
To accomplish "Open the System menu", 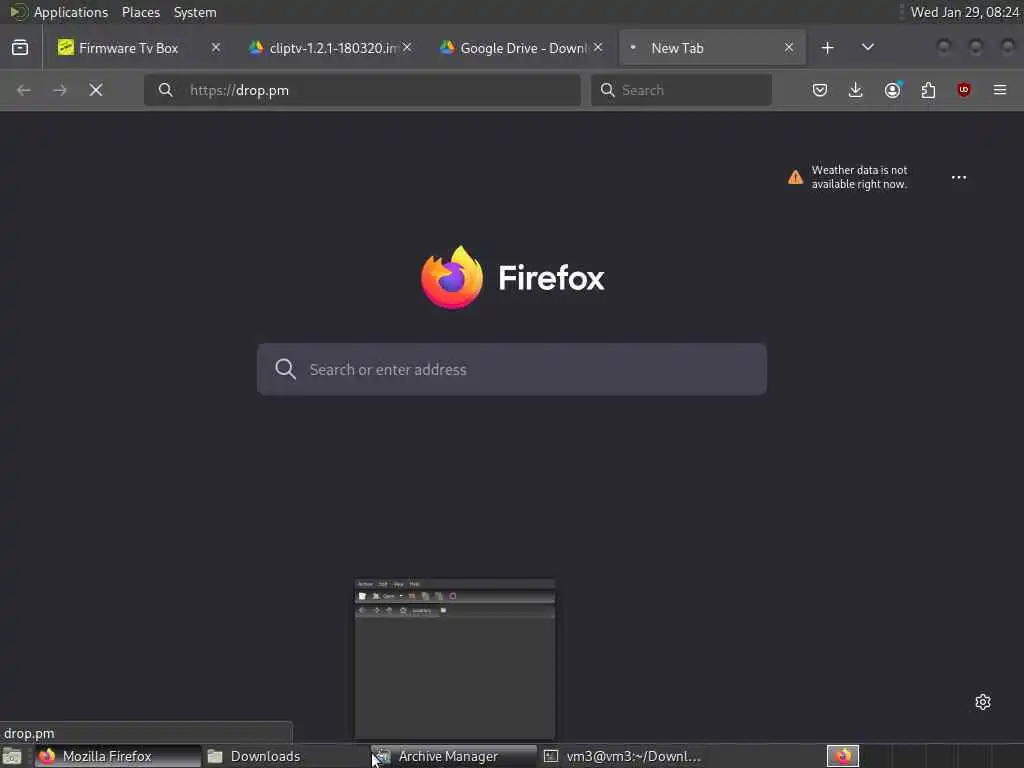I will pyautogui.click(x=195, y=12).
